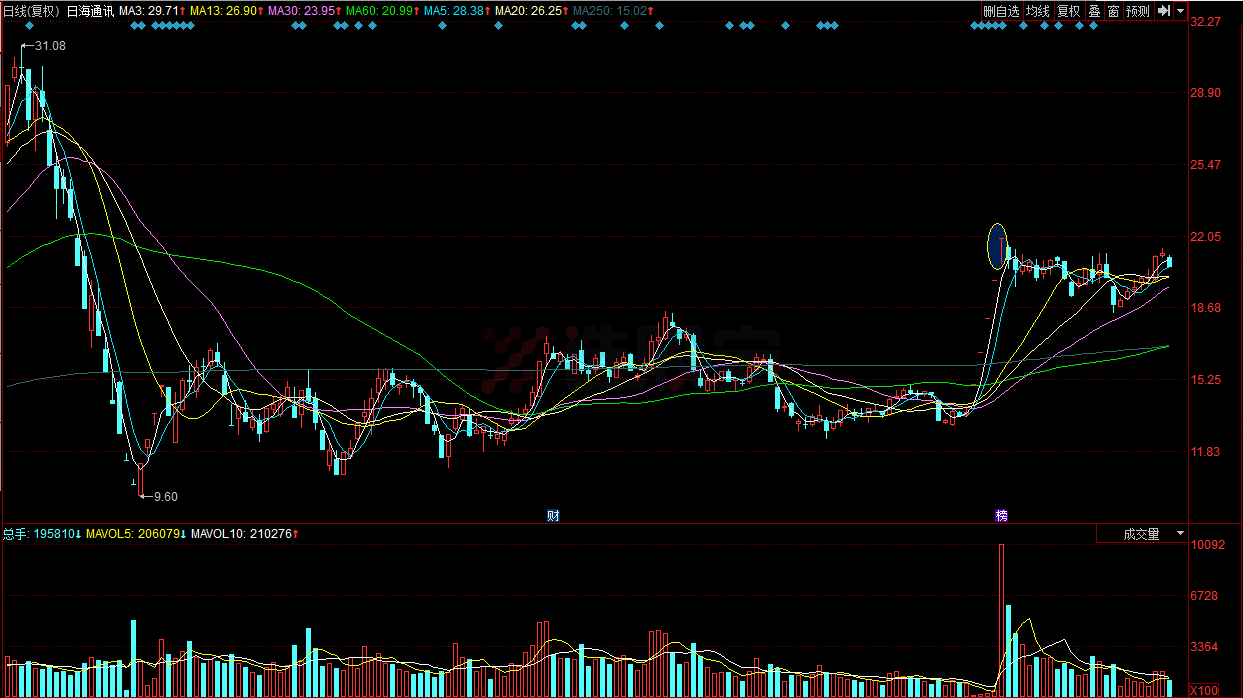Screen dimensions: 1243x698
Task: Click the 预测 forecast button
Action: point(1138,11)
